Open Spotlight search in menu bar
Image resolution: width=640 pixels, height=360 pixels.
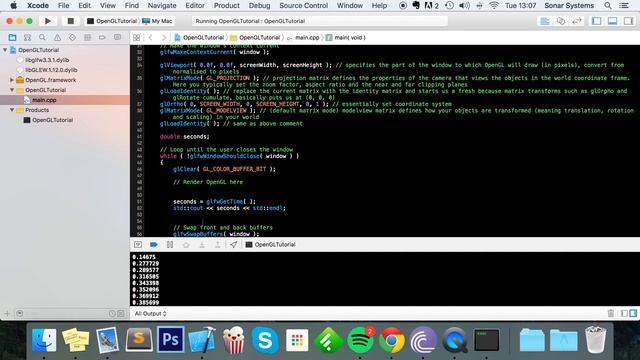[608, 6]
